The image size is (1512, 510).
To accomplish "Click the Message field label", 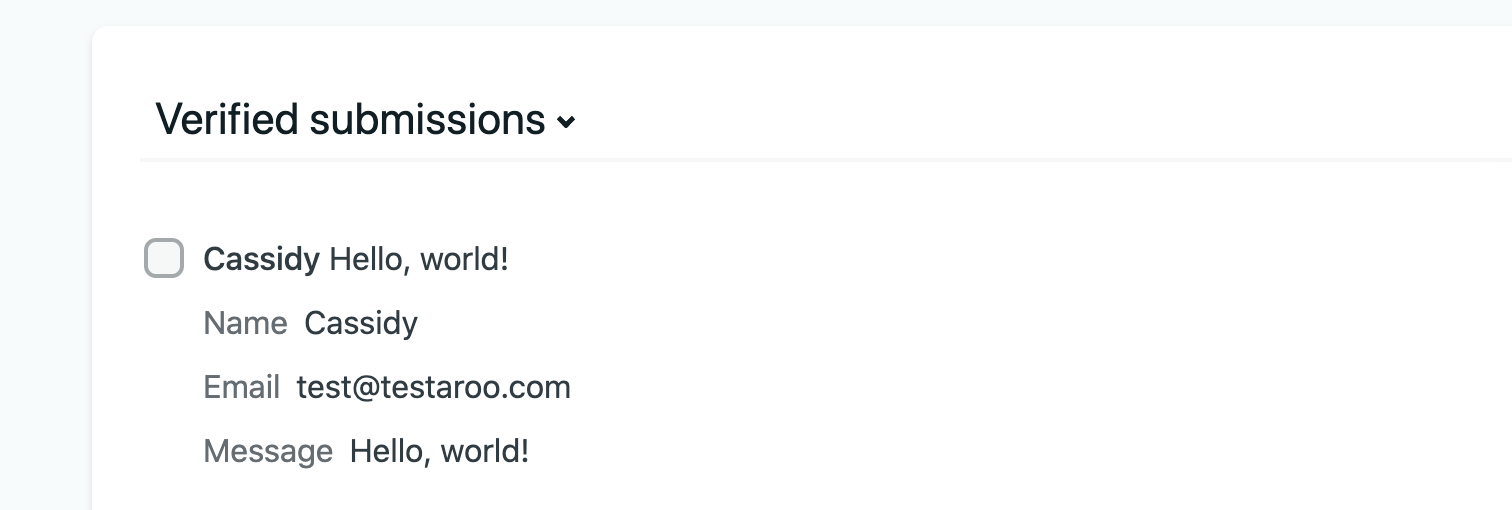I will pos(268,451).
